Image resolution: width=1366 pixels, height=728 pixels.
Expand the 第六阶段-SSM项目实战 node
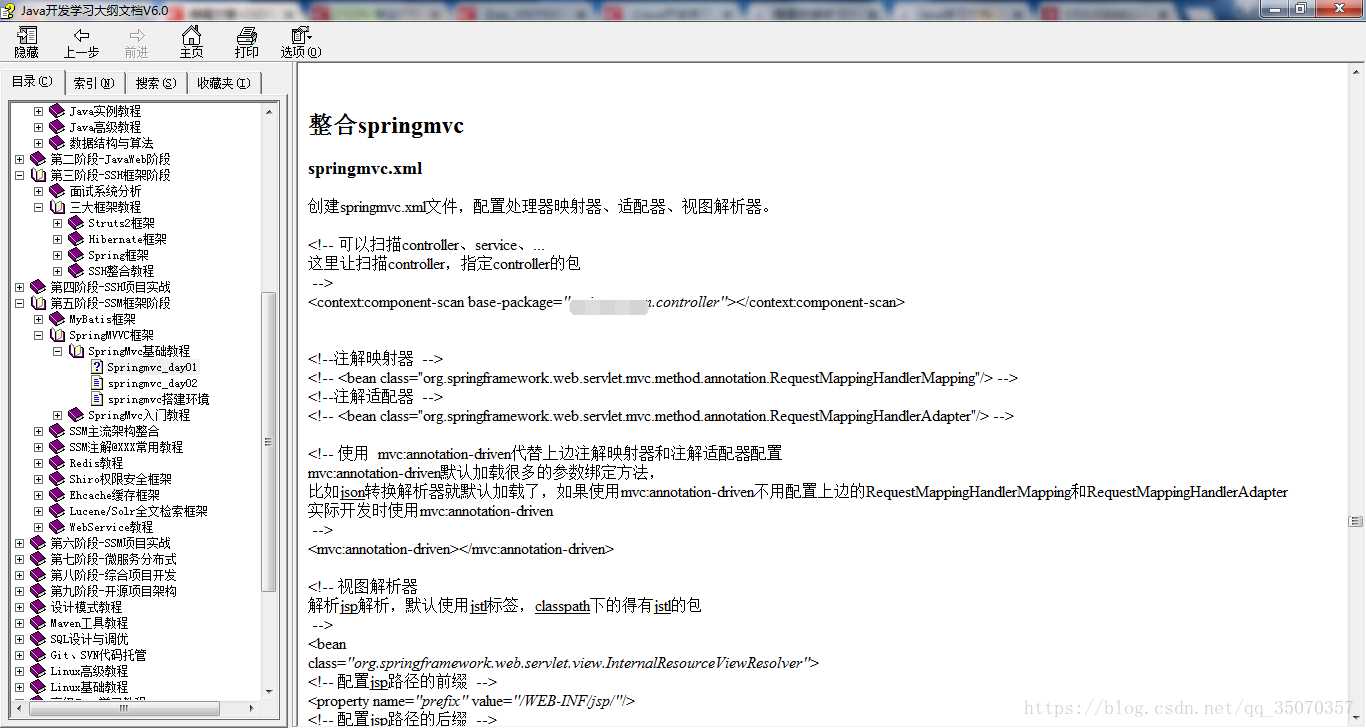(x=20, y=543)
